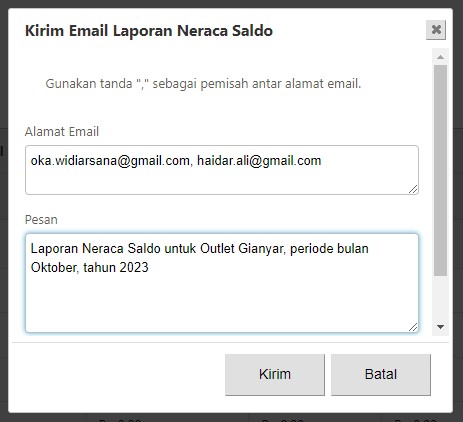Place cursor in haidar.ali@gmail.com address
Screen dimensions: 463x422
(x=259, y=161)
